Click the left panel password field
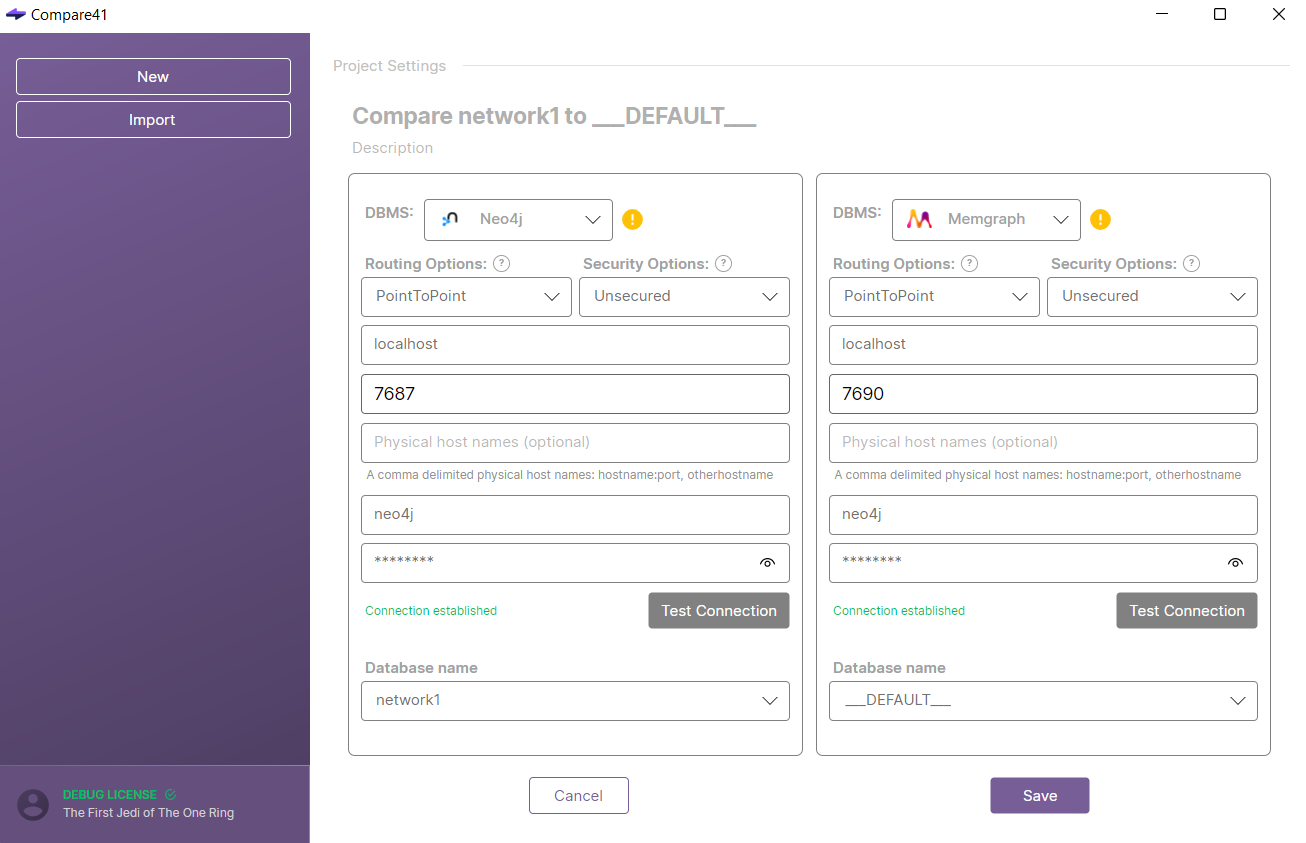Screen dimensions: 1306x843 pyautogui.click(x=575, y=563)
